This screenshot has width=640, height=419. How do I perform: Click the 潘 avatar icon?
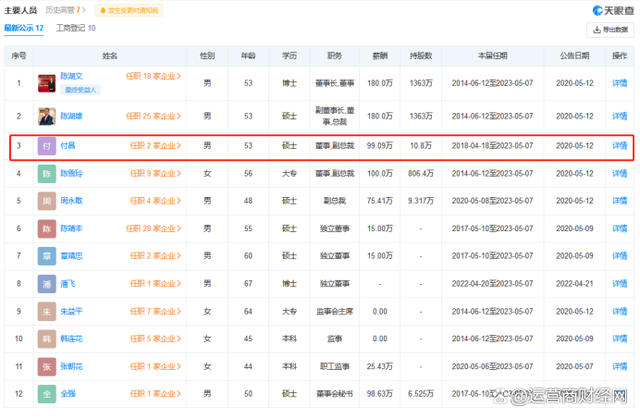[x=47, y=284]
